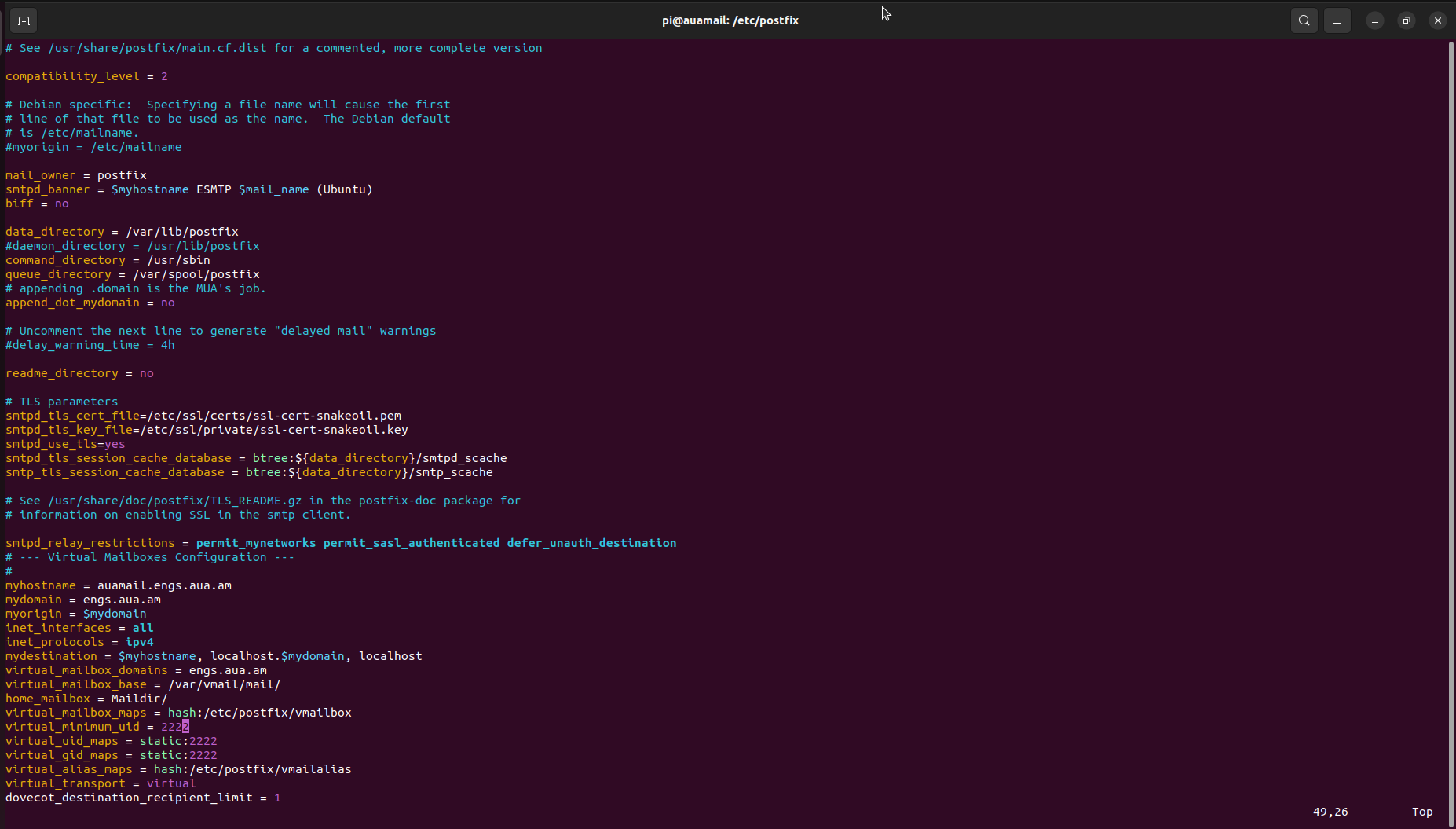Click the appending .domain comment line

pos(136,288)
